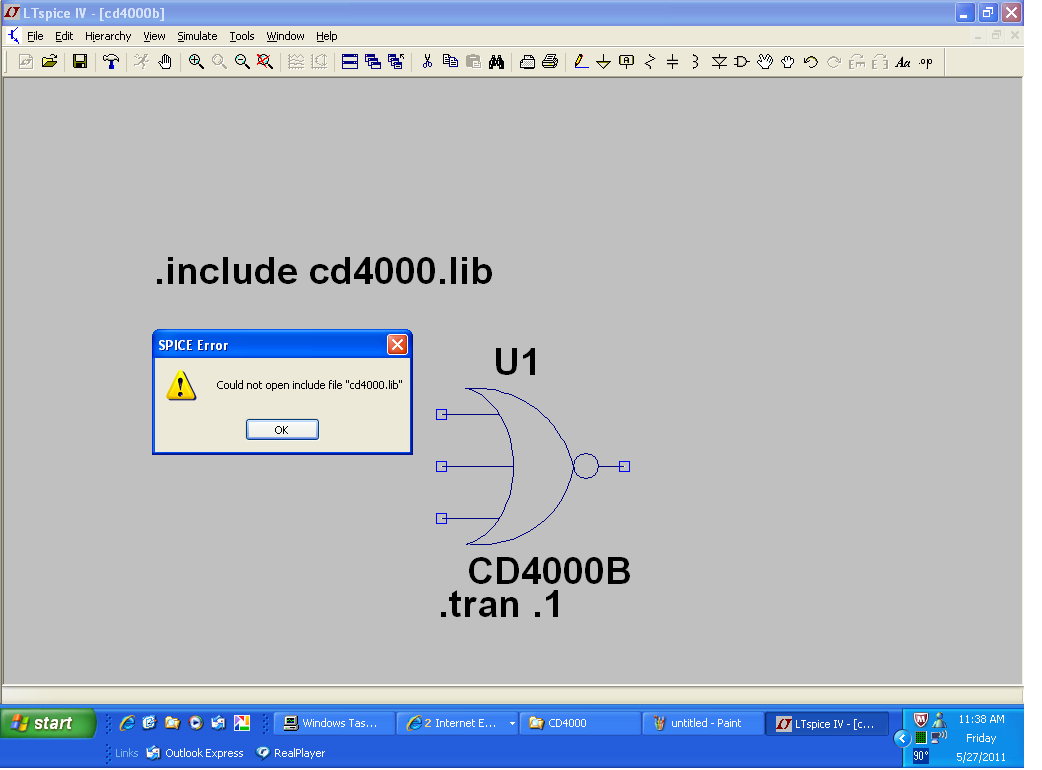The width and height of the screenshot is (1042, 770).
Task: Close the SPICE Error dialog
Action: 397,345
